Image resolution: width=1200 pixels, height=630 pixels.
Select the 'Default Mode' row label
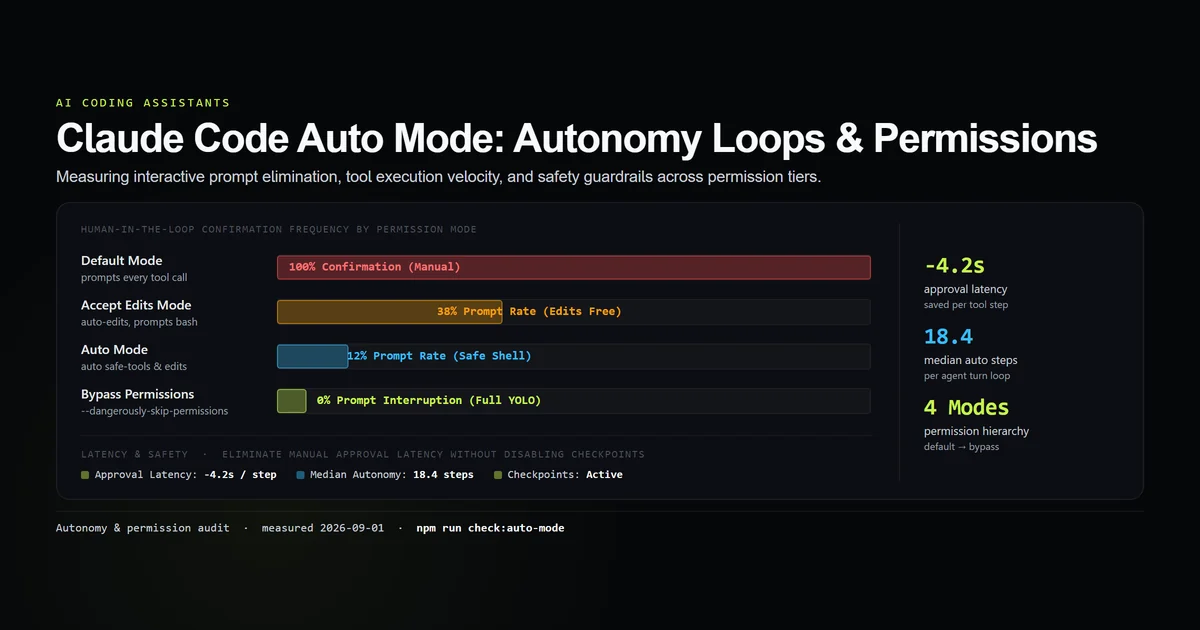pyautogui.click(x=122, y=261)
